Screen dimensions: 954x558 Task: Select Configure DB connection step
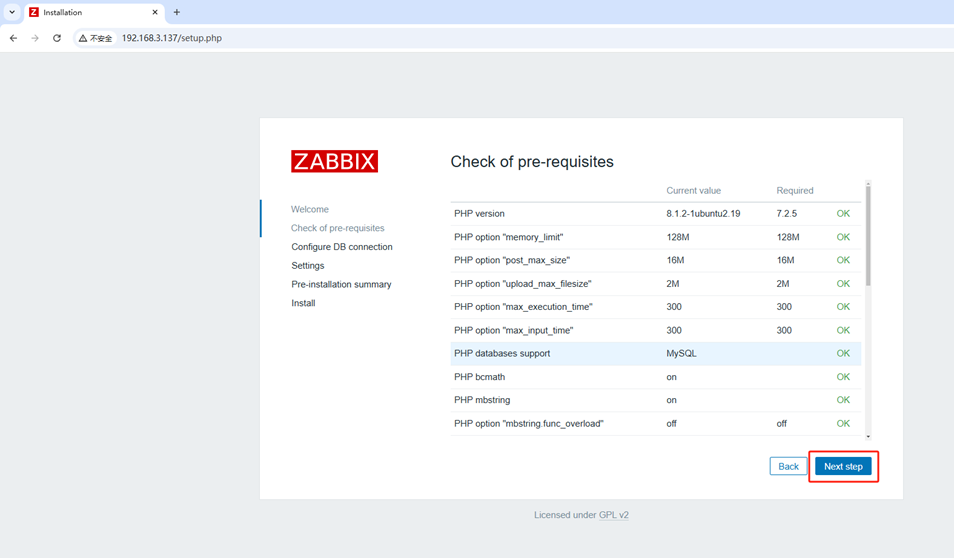342,246
